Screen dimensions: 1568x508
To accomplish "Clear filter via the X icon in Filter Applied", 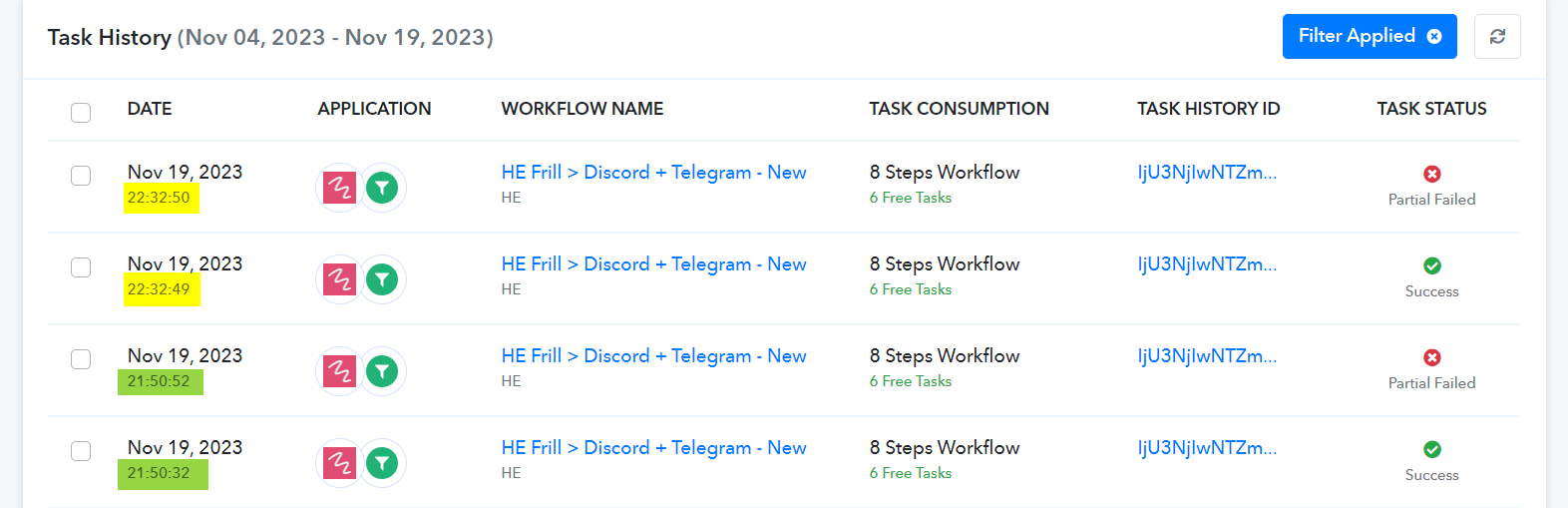I will (1434, 37).
